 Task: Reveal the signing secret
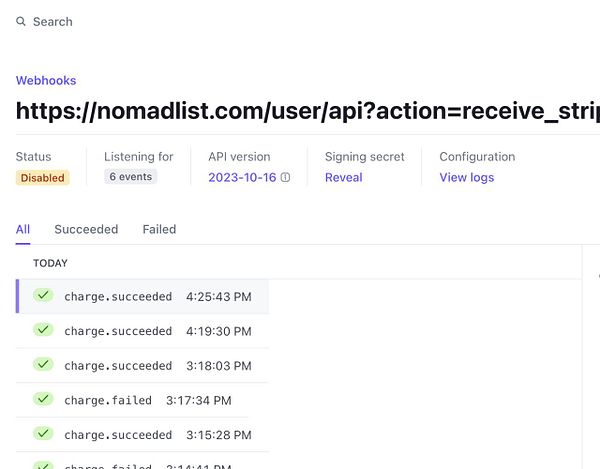pos(343,177)
